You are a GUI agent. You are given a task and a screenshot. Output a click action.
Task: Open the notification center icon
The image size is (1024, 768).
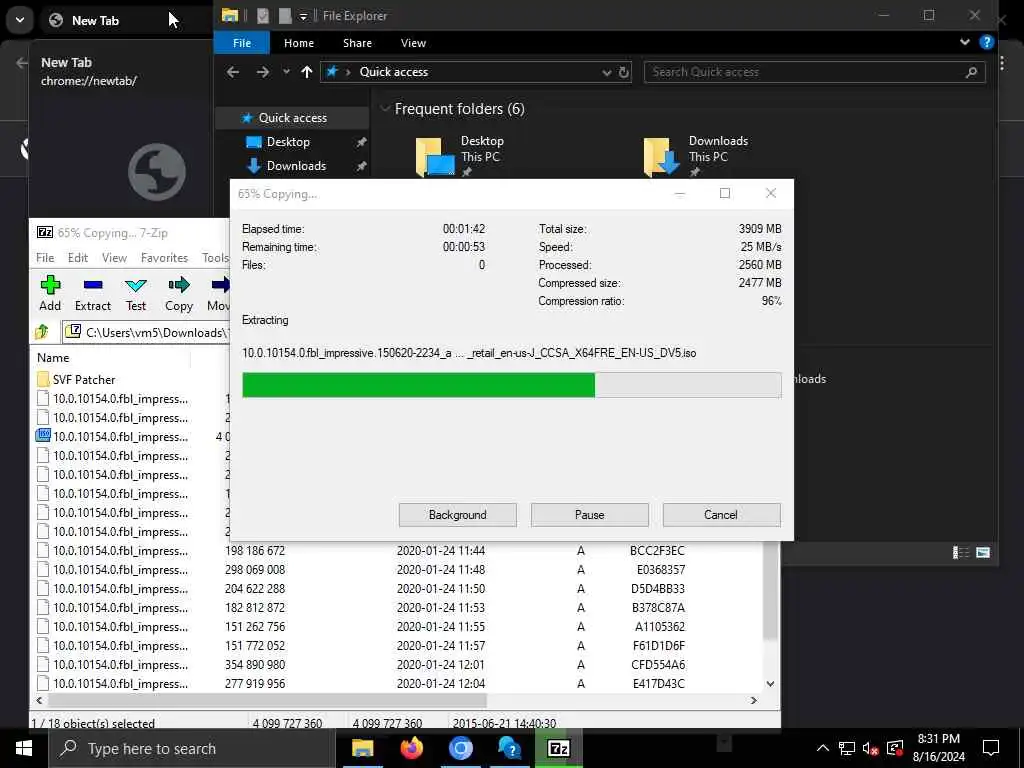pos(991,748)
